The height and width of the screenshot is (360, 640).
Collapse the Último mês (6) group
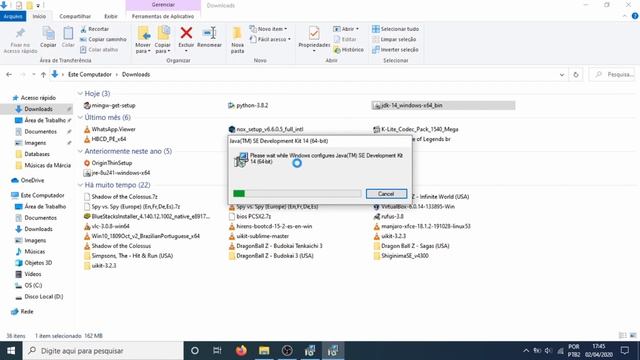[x=80, y=118]
